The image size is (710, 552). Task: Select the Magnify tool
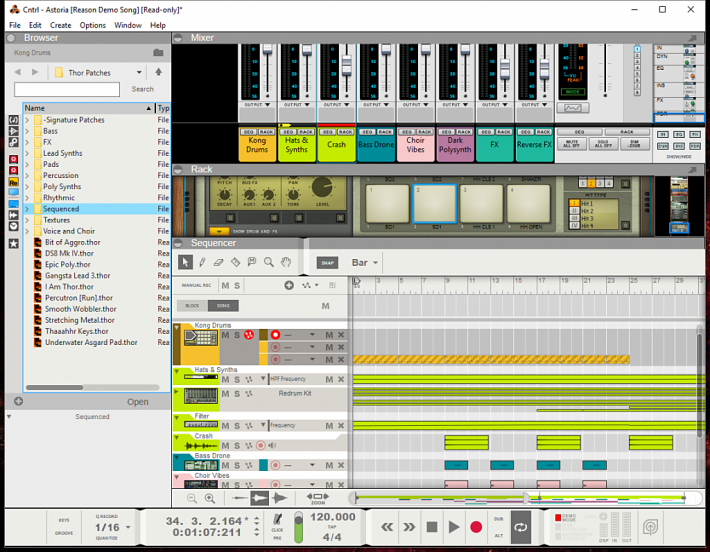269,262
